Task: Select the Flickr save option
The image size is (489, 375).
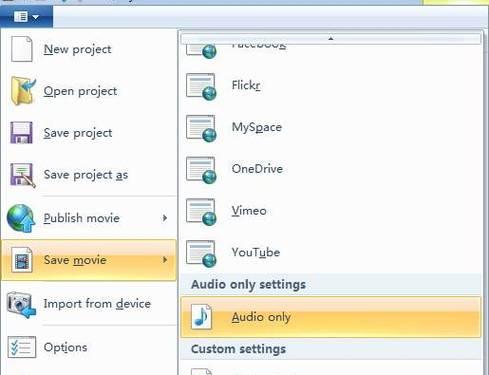Action: coord(331,86)
